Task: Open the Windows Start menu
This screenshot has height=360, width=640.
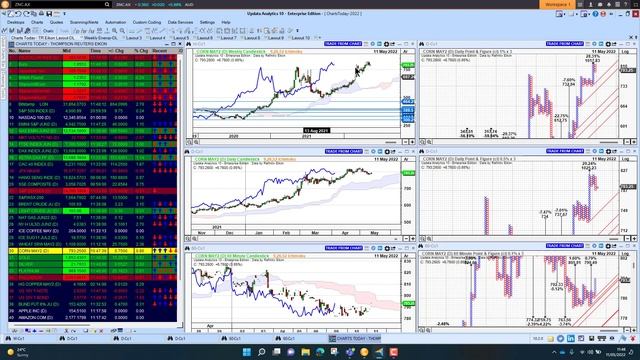Action: point(247,352)
